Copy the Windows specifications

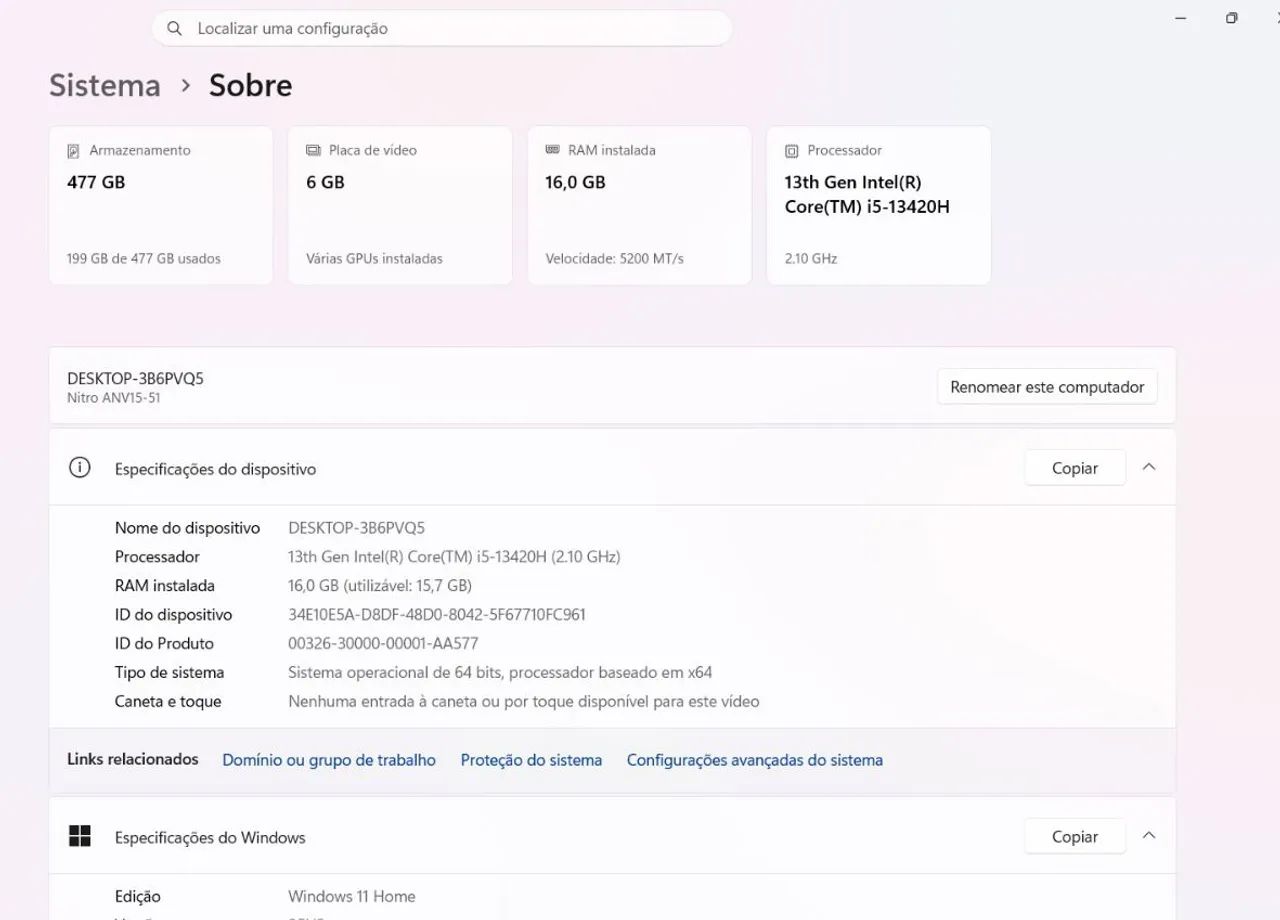pyautogui.click(x=1075, y=837)
